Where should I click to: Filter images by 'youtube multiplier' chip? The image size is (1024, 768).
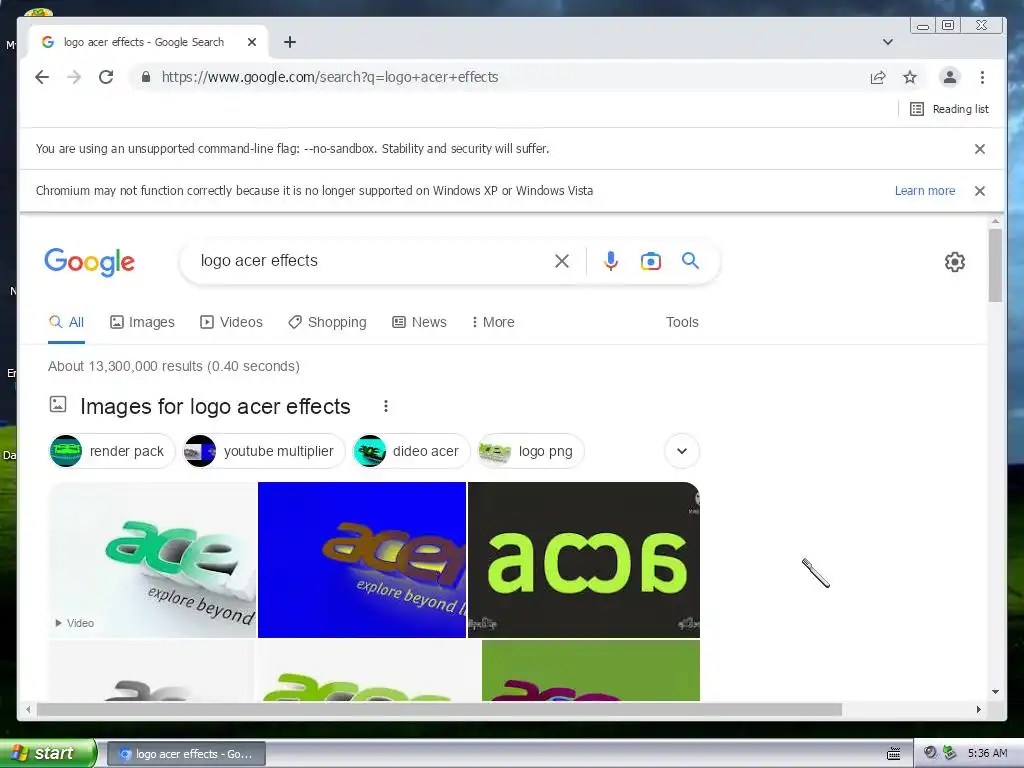264,451
